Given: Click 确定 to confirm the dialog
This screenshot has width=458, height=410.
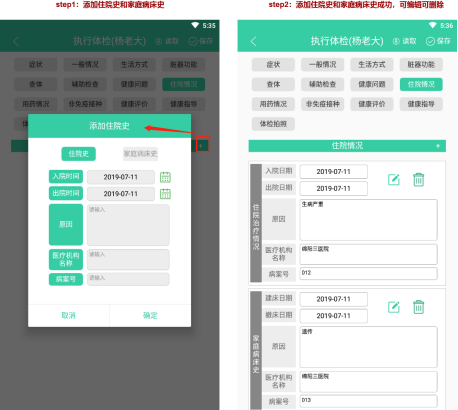Looking at the screenshot, I should (x=150, y=315).
